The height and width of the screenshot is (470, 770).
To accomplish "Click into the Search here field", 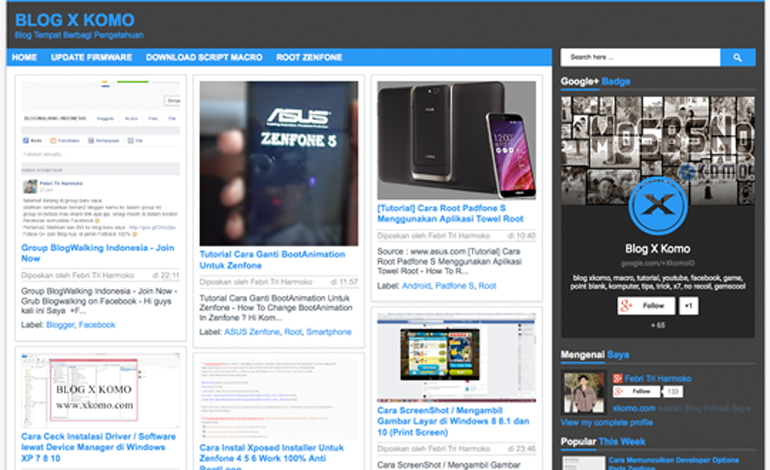I will 640,57.
